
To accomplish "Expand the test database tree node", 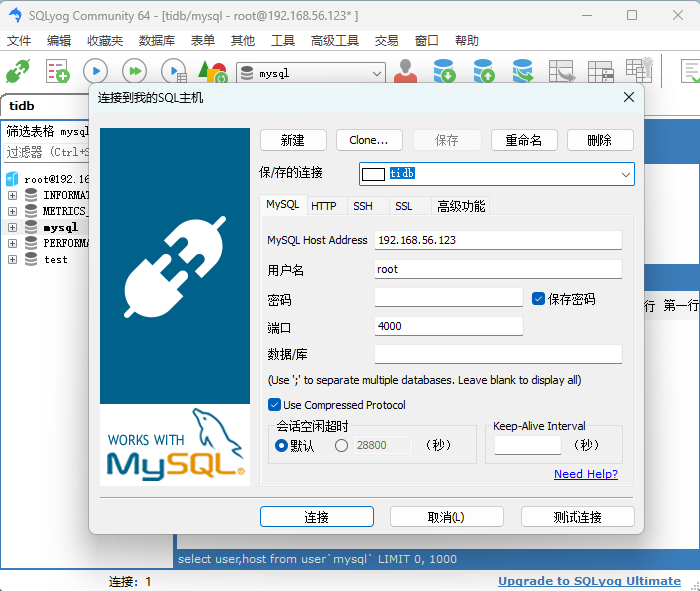I will pos(12,259).
